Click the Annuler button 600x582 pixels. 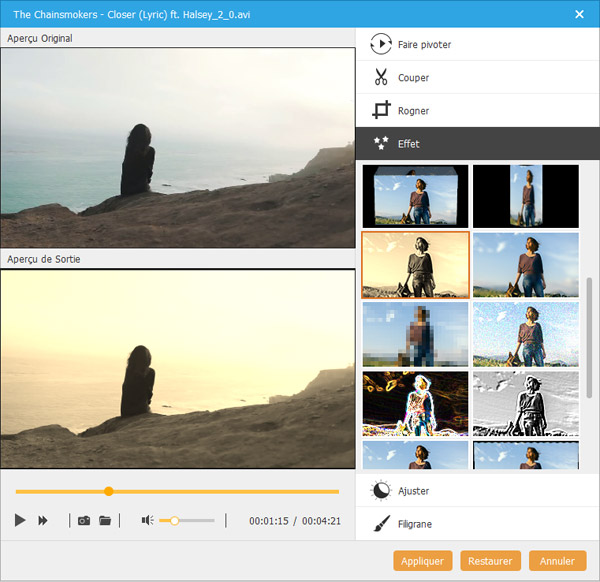558,561
